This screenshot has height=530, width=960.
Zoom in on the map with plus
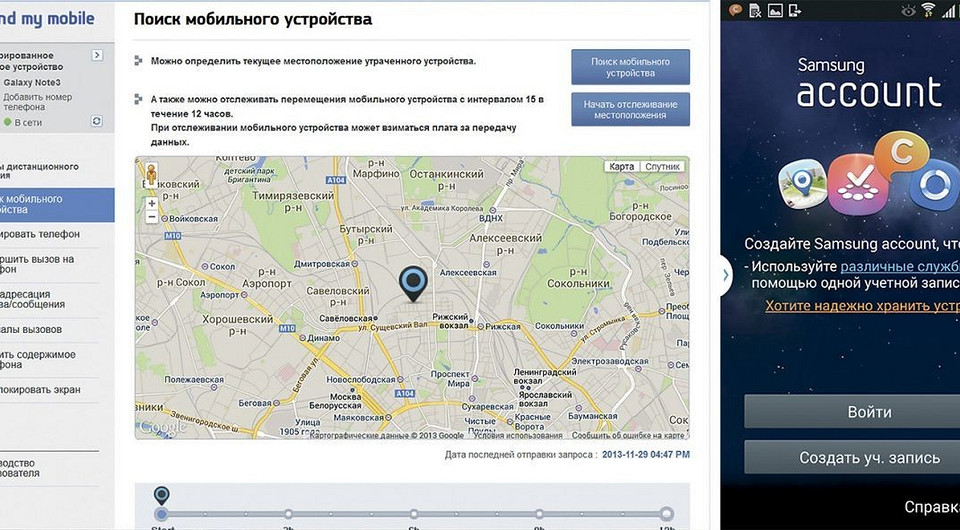[x=152, y=203]
